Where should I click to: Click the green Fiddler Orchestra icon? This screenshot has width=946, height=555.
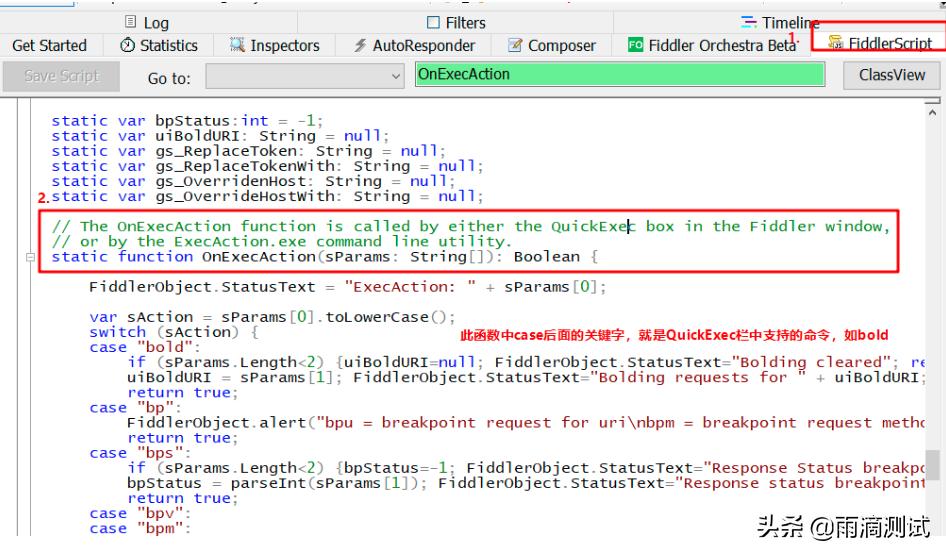635,46
